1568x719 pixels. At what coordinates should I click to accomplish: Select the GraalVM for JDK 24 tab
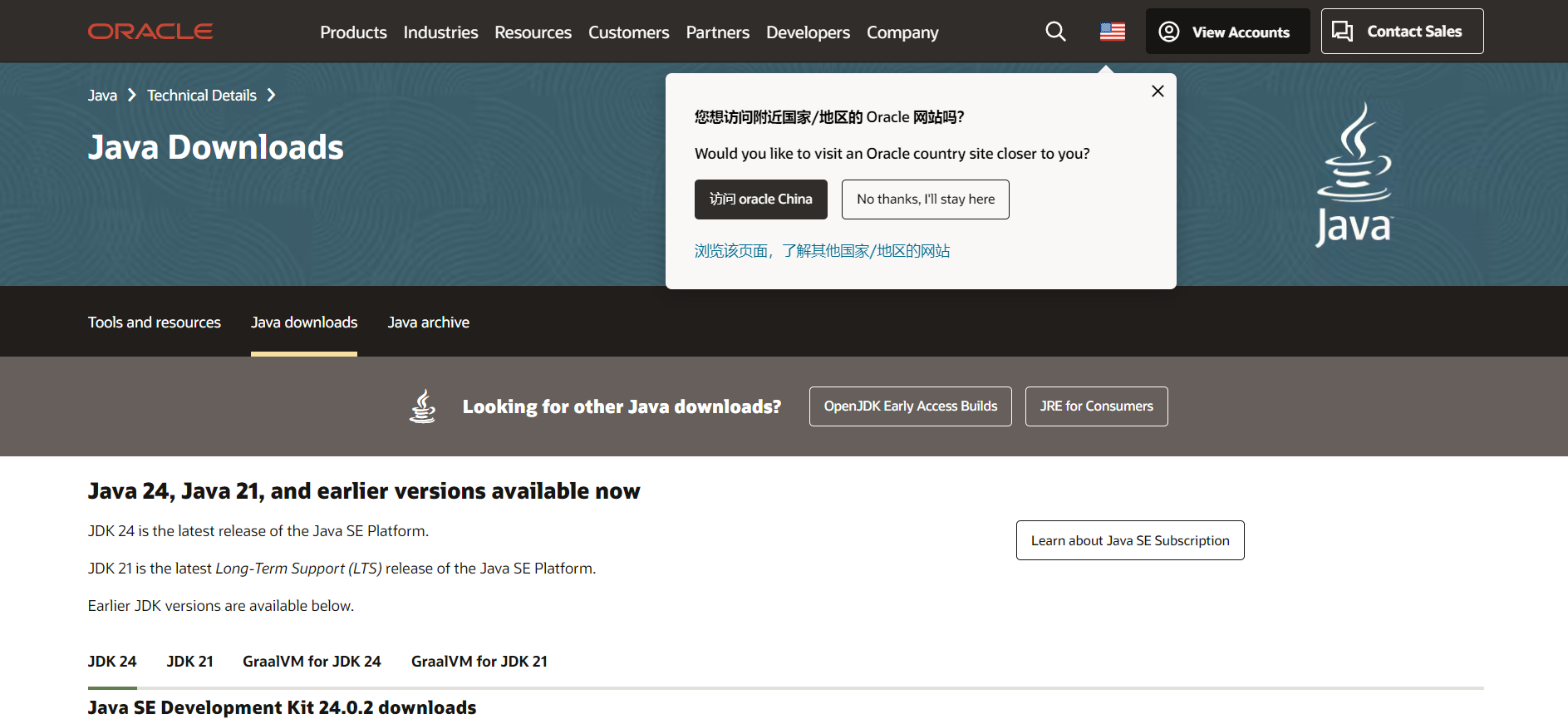(x=312, y=662)
